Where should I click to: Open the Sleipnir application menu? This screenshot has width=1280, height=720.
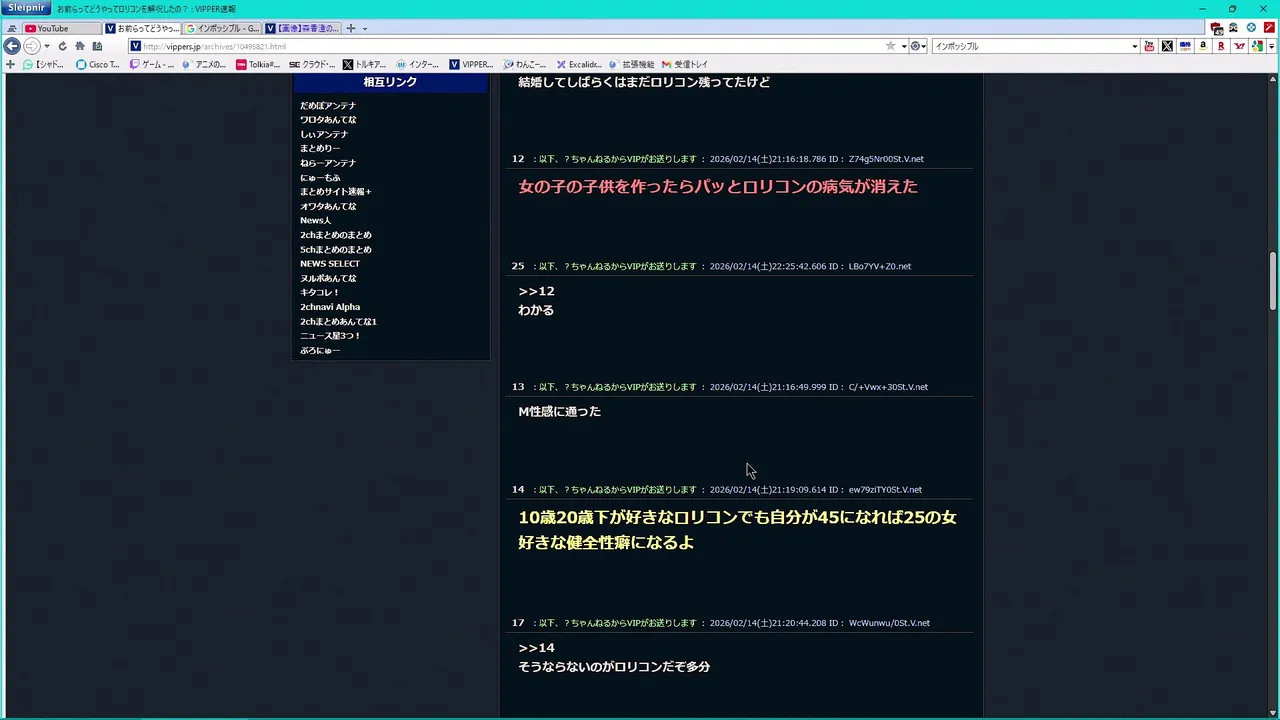pyautogui.click(x=26, y=8)
